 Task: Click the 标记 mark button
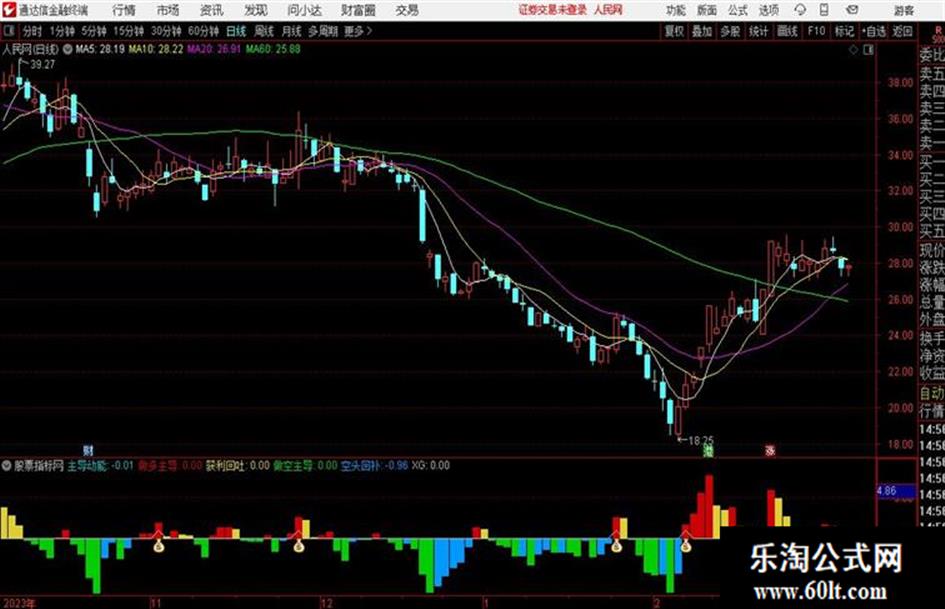[x=844, y=31]
